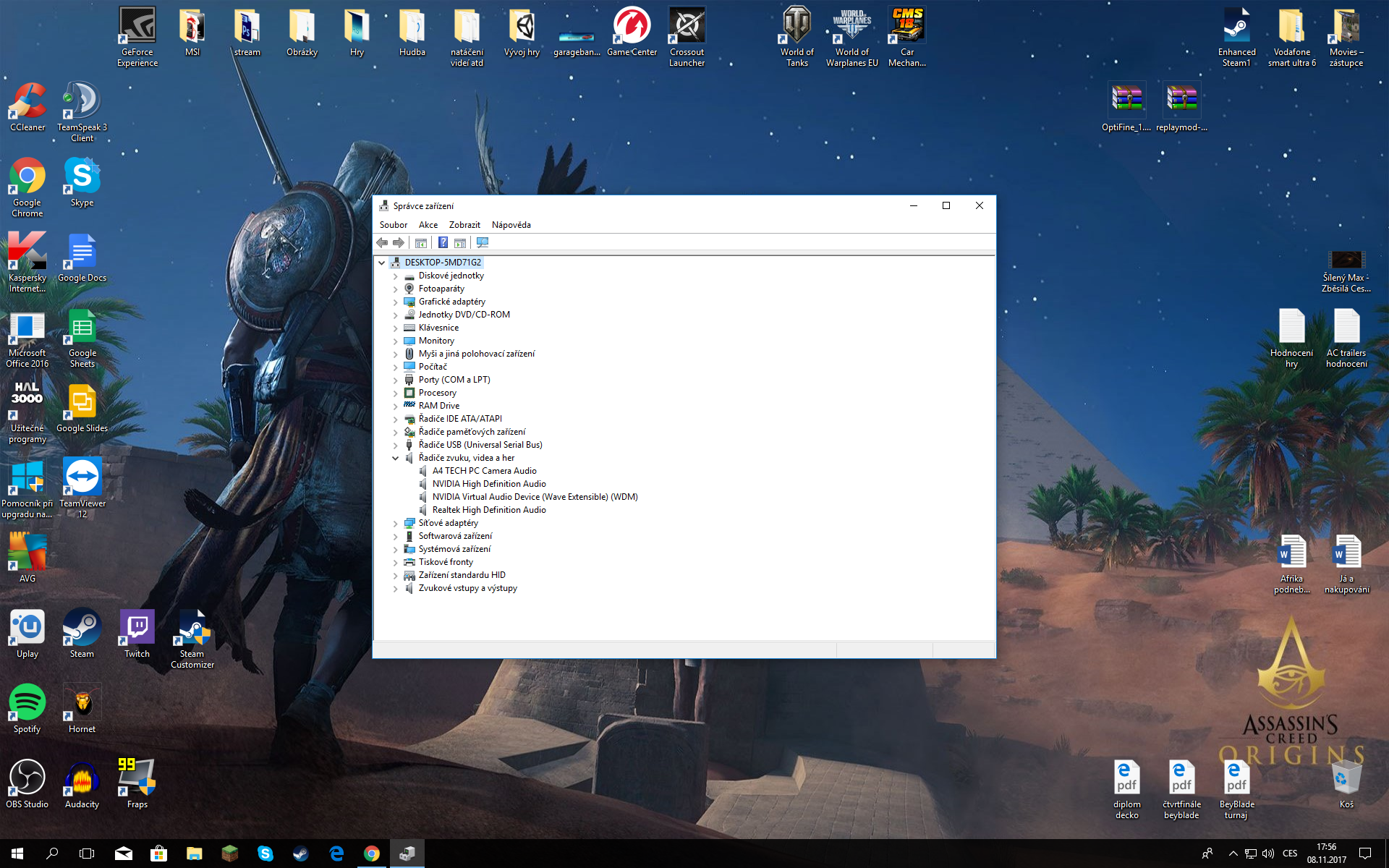Expand the Diskové jednotky category
This screenshot has width=1389, height=868.
point(396,276)
